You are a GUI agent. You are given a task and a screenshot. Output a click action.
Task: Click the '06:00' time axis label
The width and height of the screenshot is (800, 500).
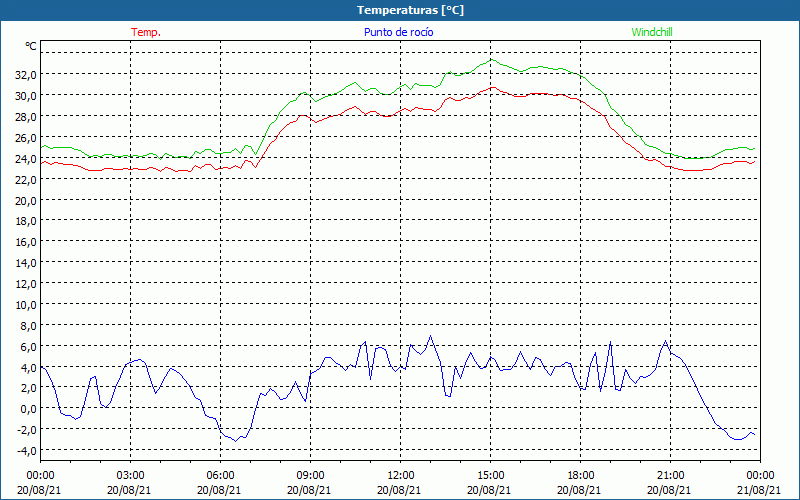[219, 476]
